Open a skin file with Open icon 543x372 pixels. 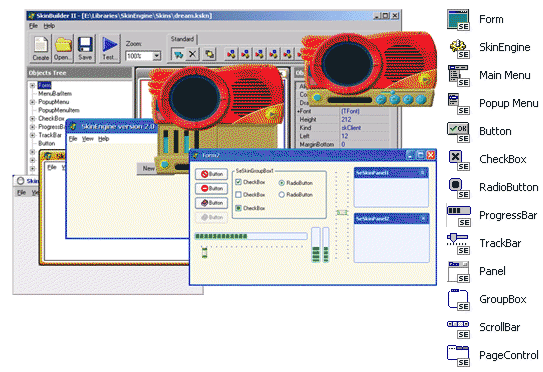point(63,48)
